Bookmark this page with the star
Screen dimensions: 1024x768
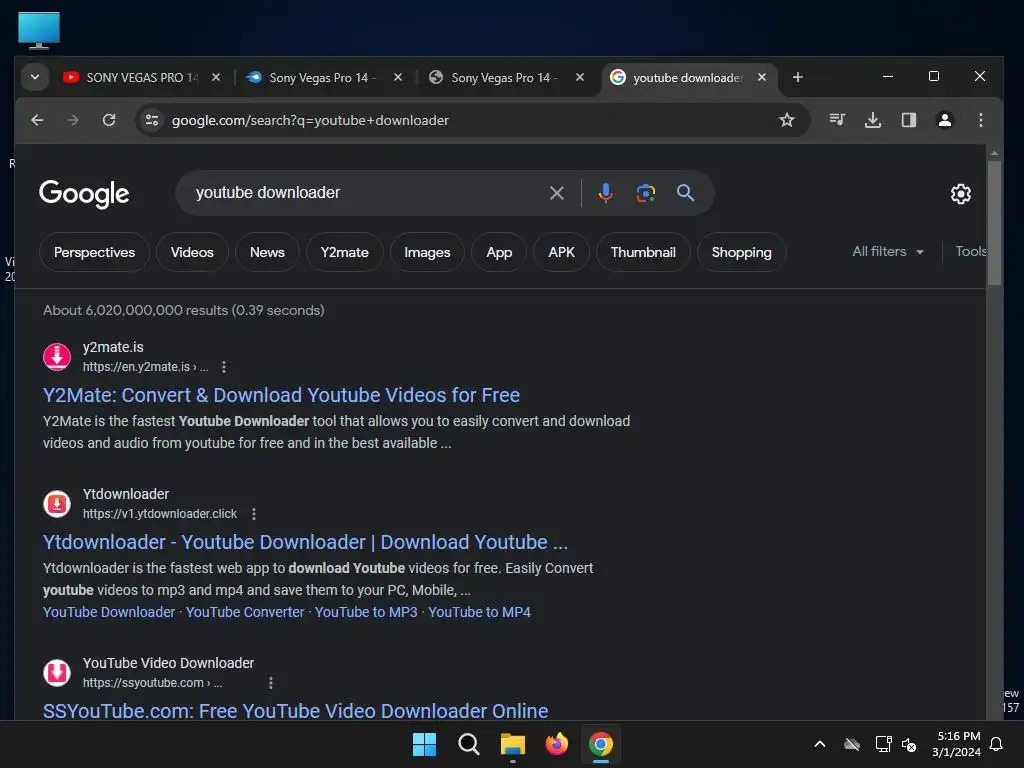tap(786, 120)
